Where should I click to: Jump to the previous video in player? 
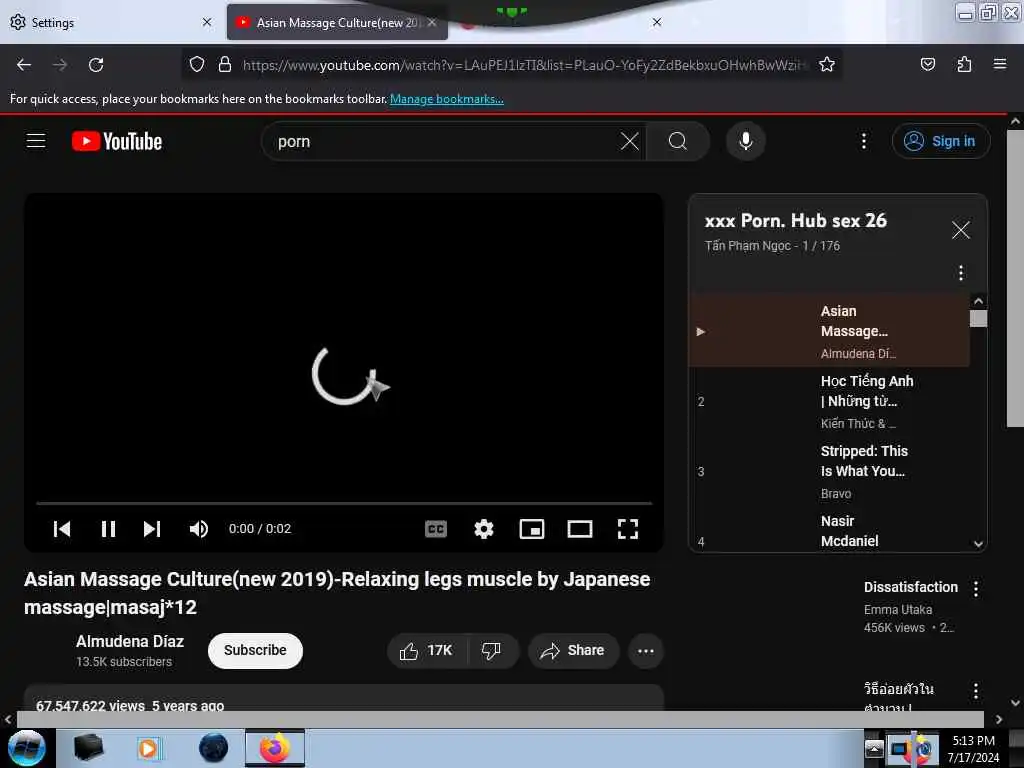coord(61,528)
